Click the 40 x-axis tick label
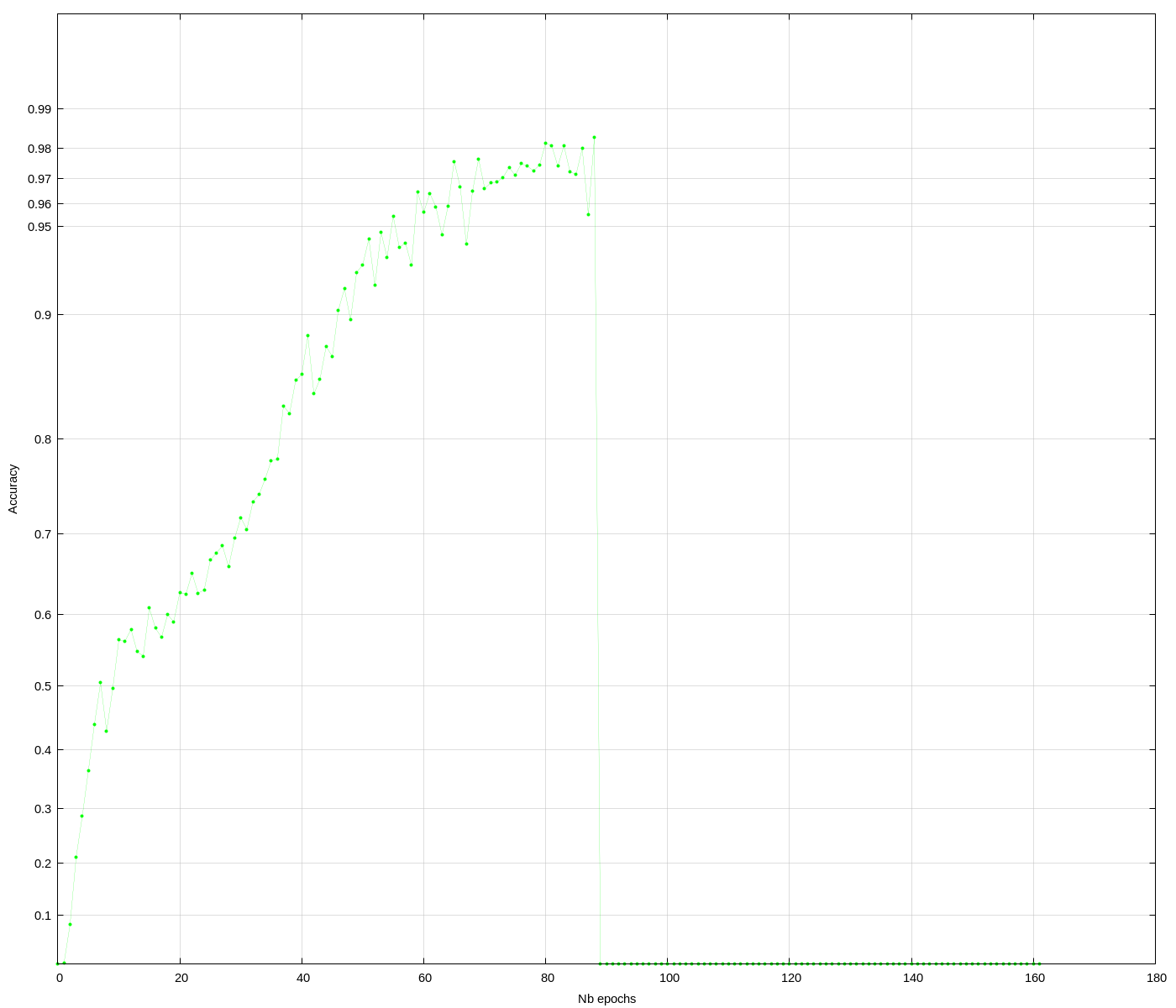This screenshot has width=1176, height=1008. [x=303, y=979]
